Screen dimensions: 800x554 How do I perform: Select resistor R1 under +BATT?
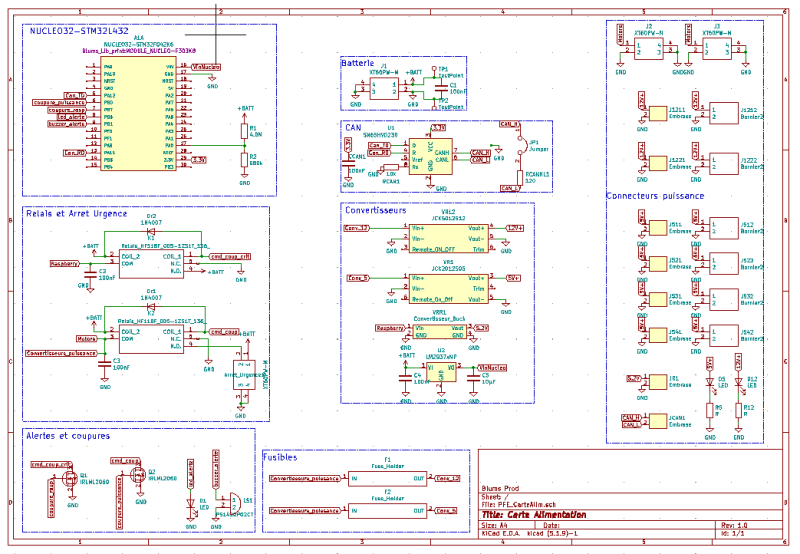[244, 131]
